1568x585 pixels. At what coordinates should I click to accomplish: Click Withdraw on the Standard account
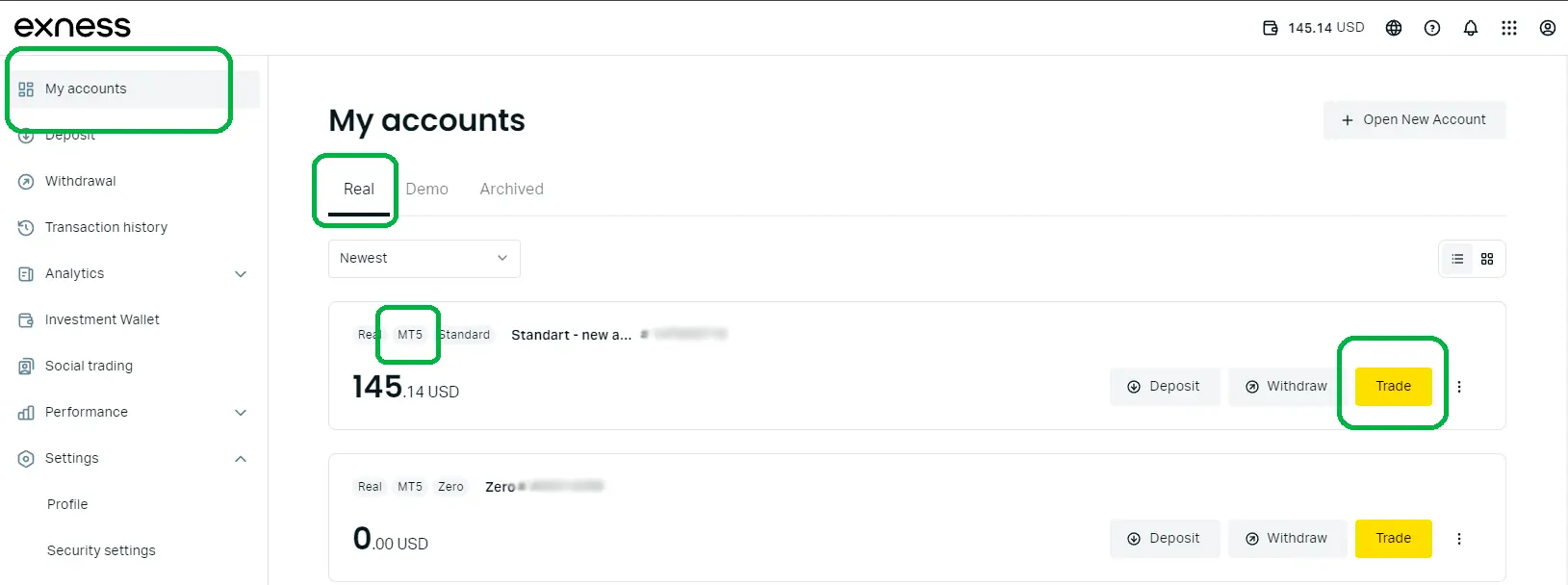(1286, 387)
